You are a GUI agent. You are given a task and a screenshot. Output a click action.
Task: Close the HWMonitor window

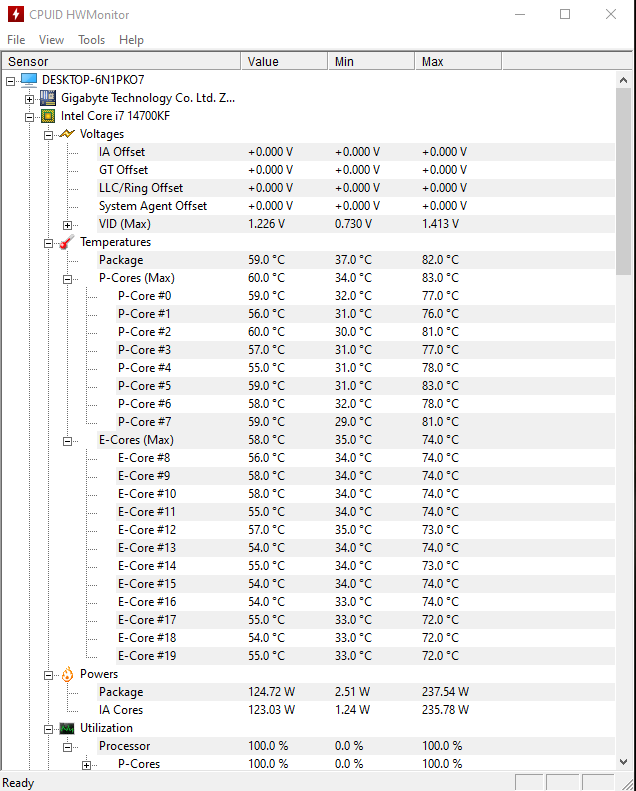click(x=611, y=14)
